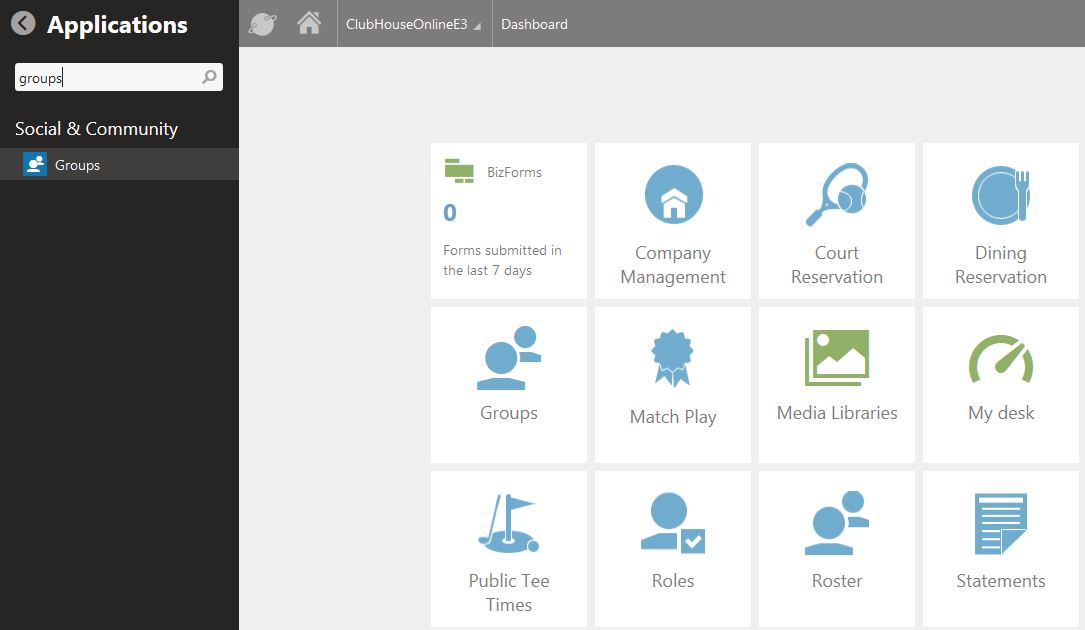Image resolution: width=1085 pixels, height=630 pixels.
Task: Open Media Libraries picture icon
Action: click(837, 358)
